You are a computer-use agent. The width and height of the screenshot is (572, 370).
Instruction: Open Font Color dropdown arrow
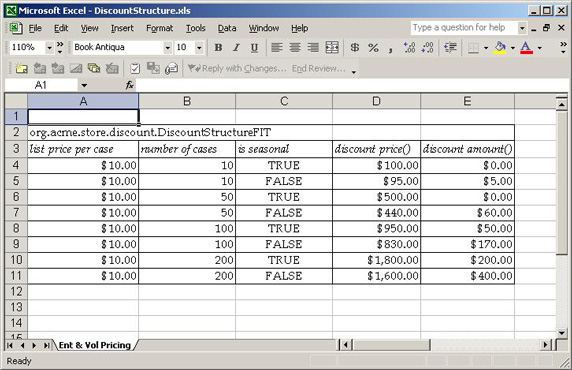click(540, 48)
